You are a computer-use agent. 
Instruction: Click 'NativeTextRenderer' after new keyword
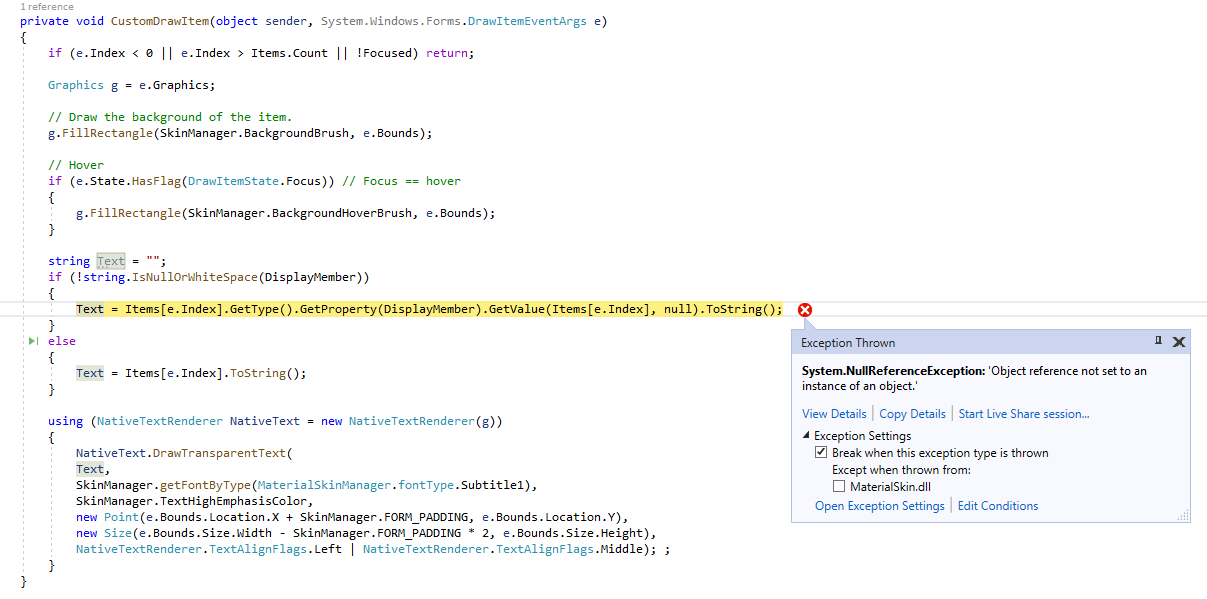tap(411, 421)
